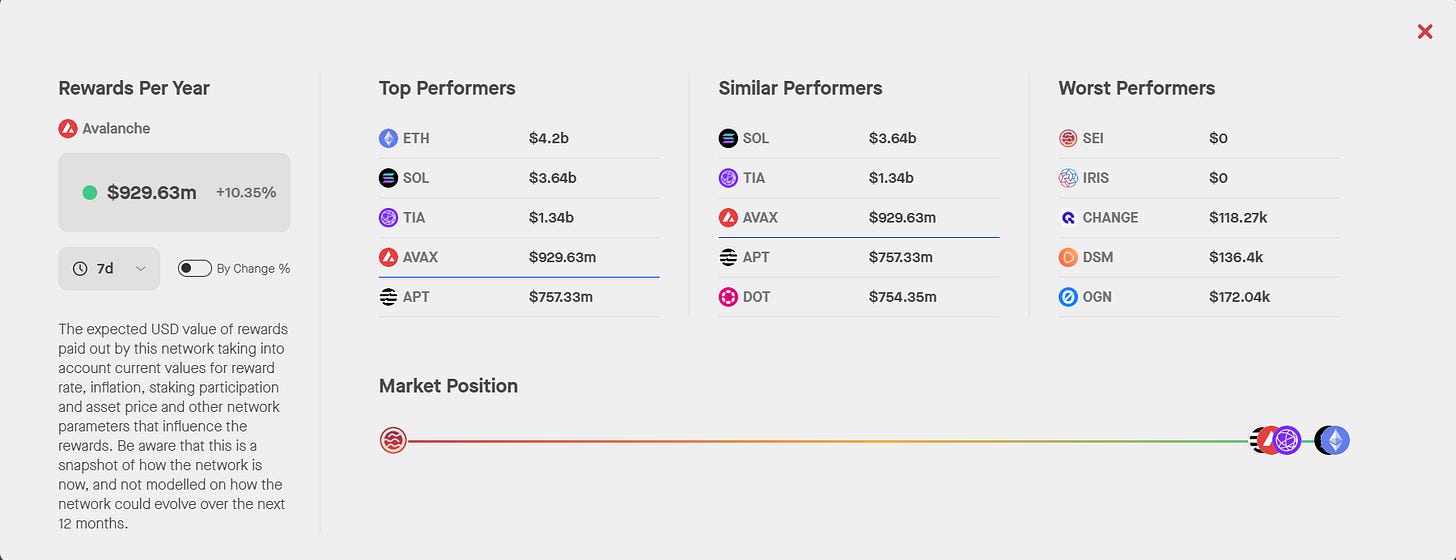Click the DSM token icon
Screen dimensions: 1456x560
pos(1068,257)
